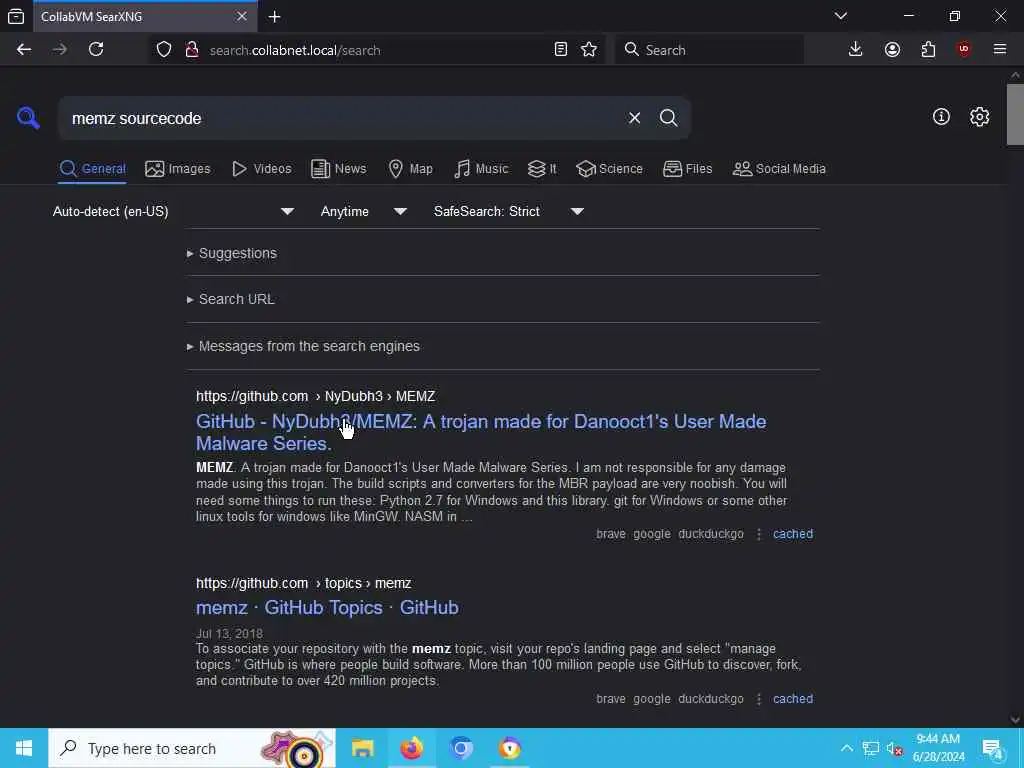
Task: Select the General search category
Action: click(93, 169)
